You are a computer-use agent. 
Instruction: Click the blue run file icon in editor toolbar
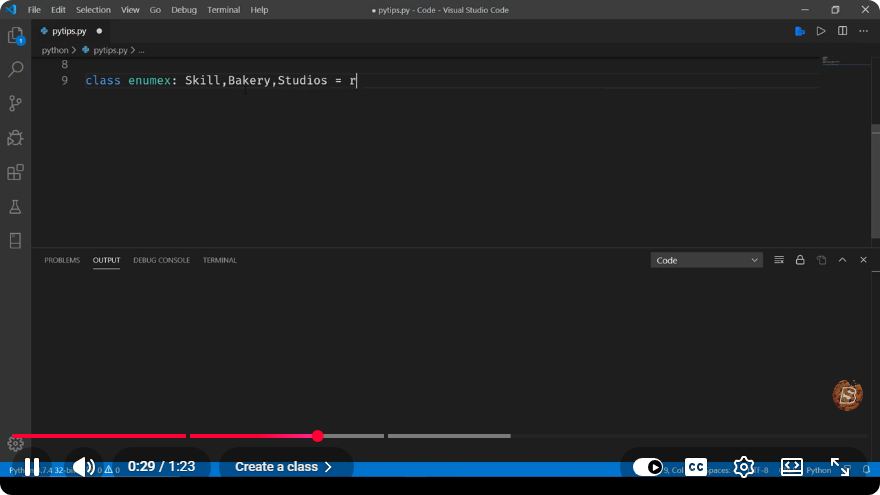coord(800,31)
